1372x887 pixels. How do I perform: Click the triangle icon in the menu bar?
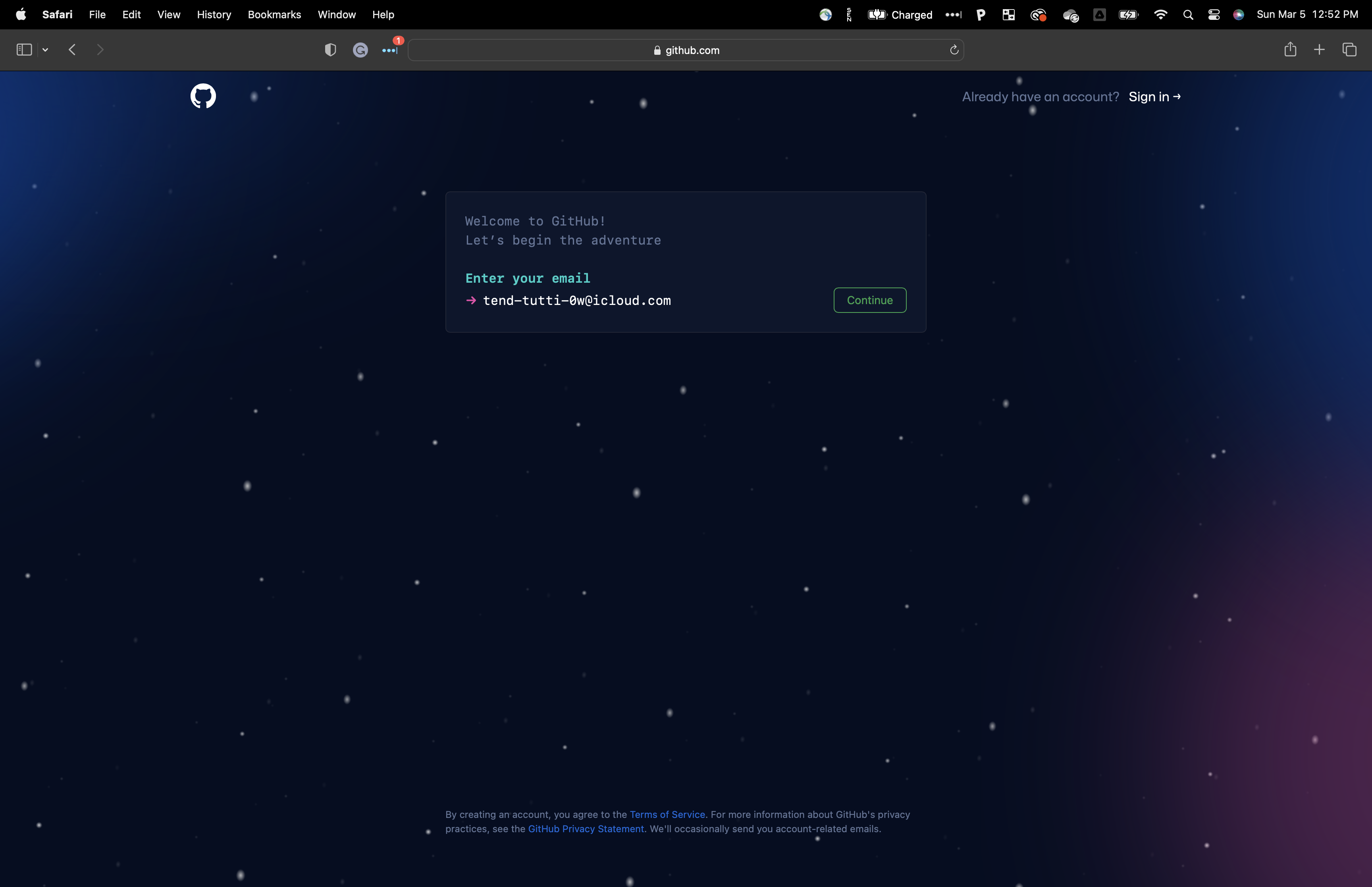1099,15
